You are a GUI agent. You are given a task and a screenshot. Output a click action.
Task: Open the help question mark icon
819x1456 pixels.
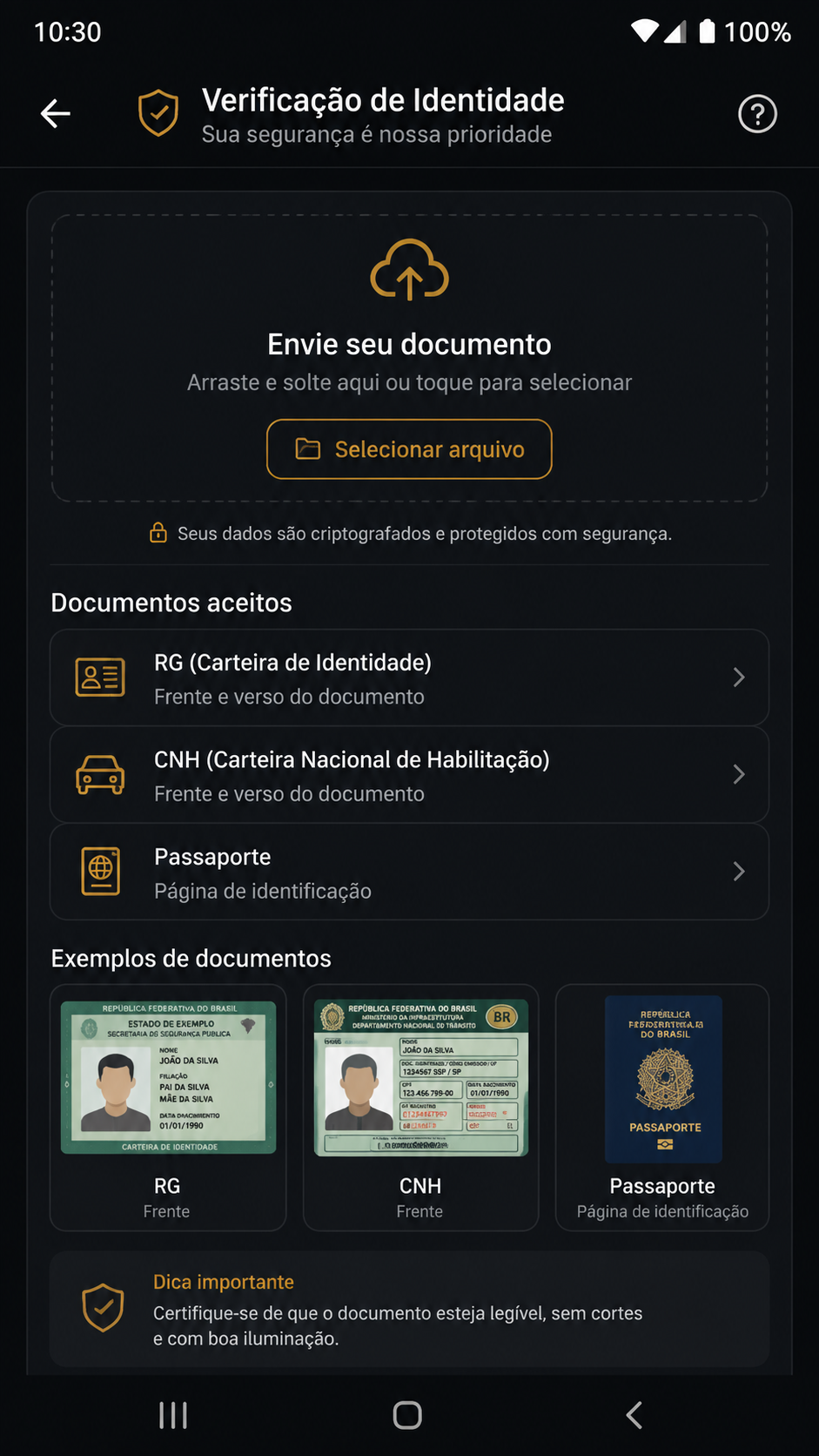757,114
